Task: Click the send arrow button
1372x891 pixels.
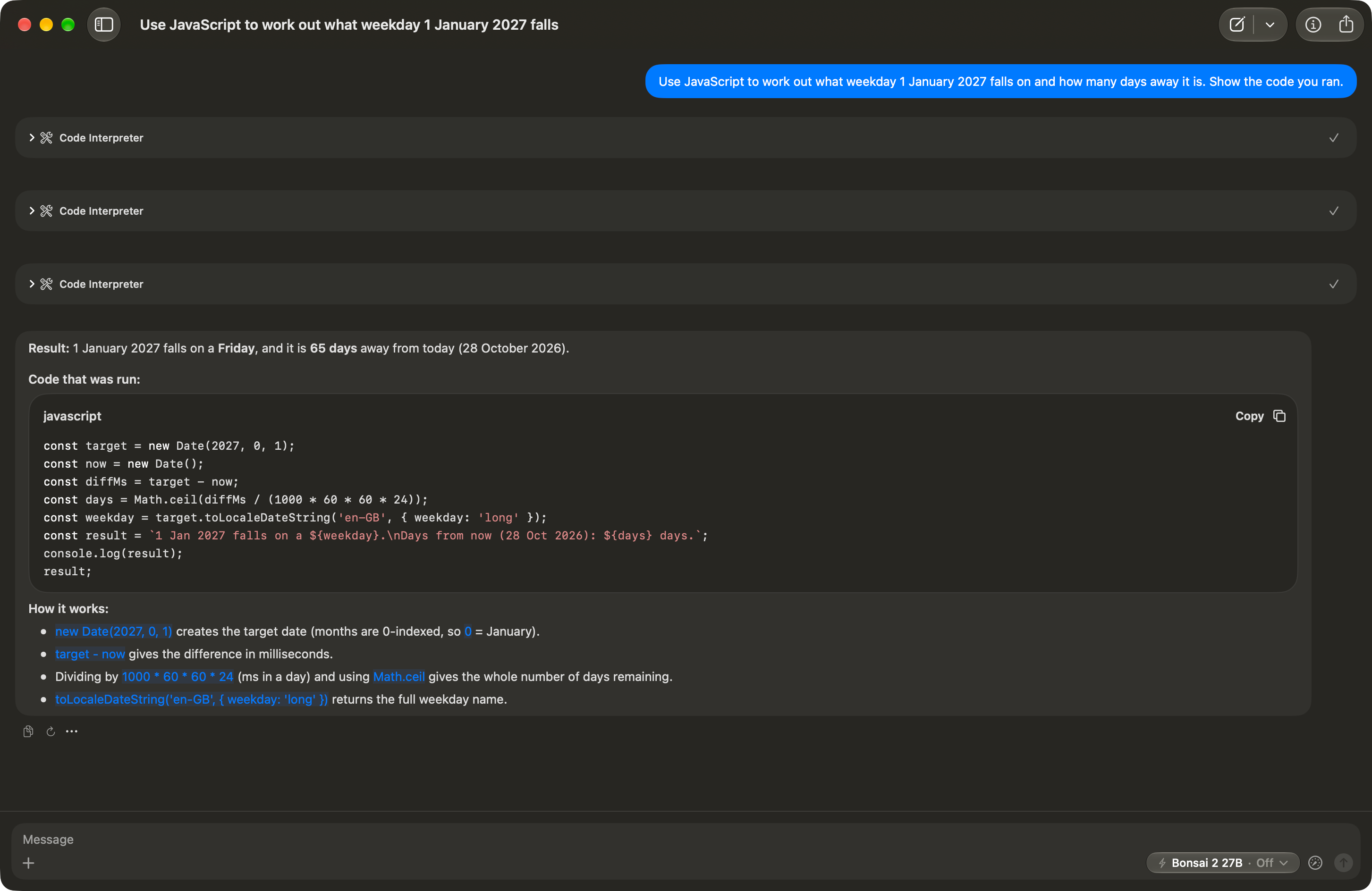Action: click(1343, 863)
